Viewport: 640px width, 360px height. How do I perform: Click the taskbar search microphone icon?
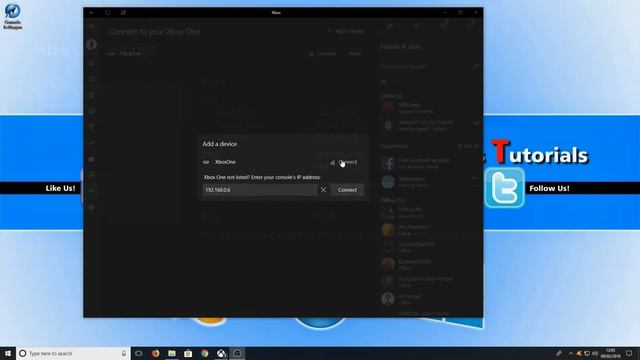coord(124,353)
